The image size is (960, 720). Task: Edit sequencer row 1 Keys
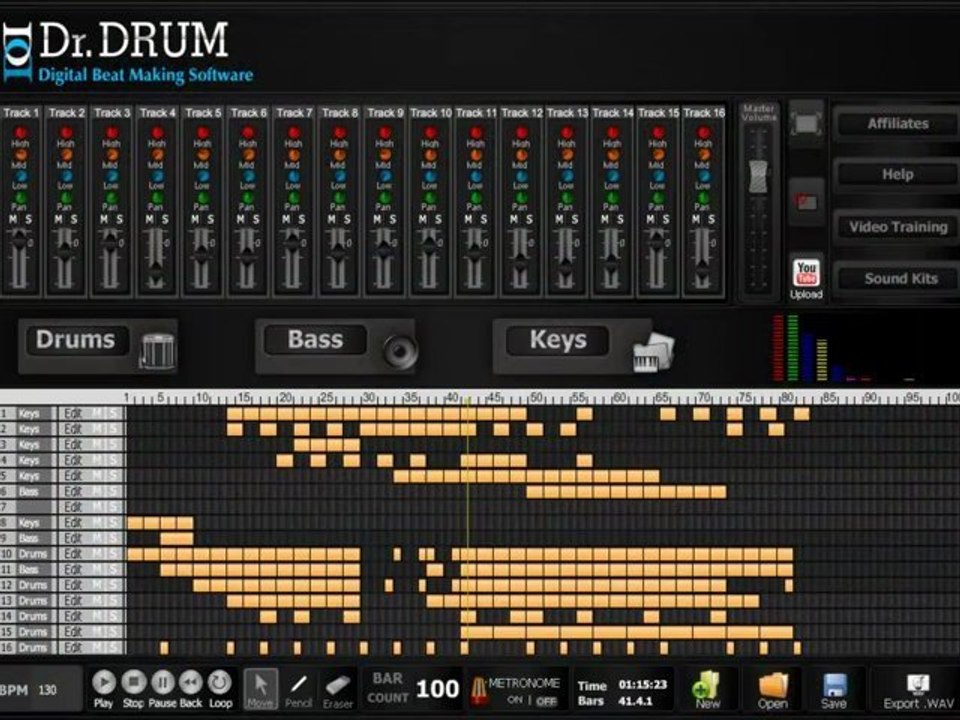(x=73, y=413)
